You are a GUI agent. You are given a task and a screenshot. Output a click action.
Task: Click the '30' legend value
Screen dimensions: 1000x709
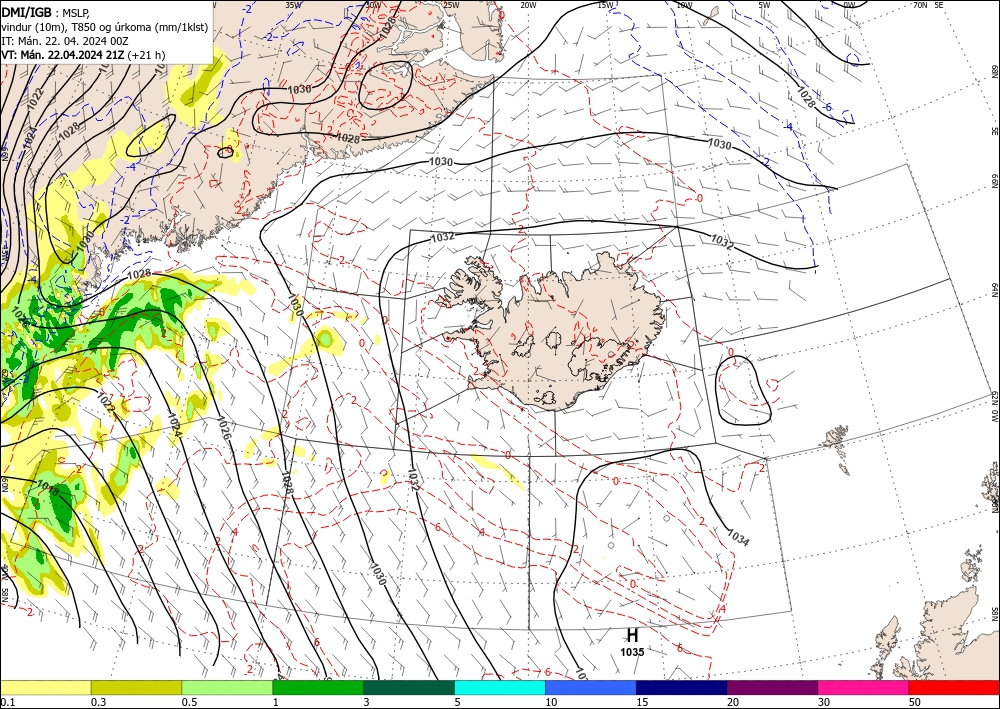(823, 702)
